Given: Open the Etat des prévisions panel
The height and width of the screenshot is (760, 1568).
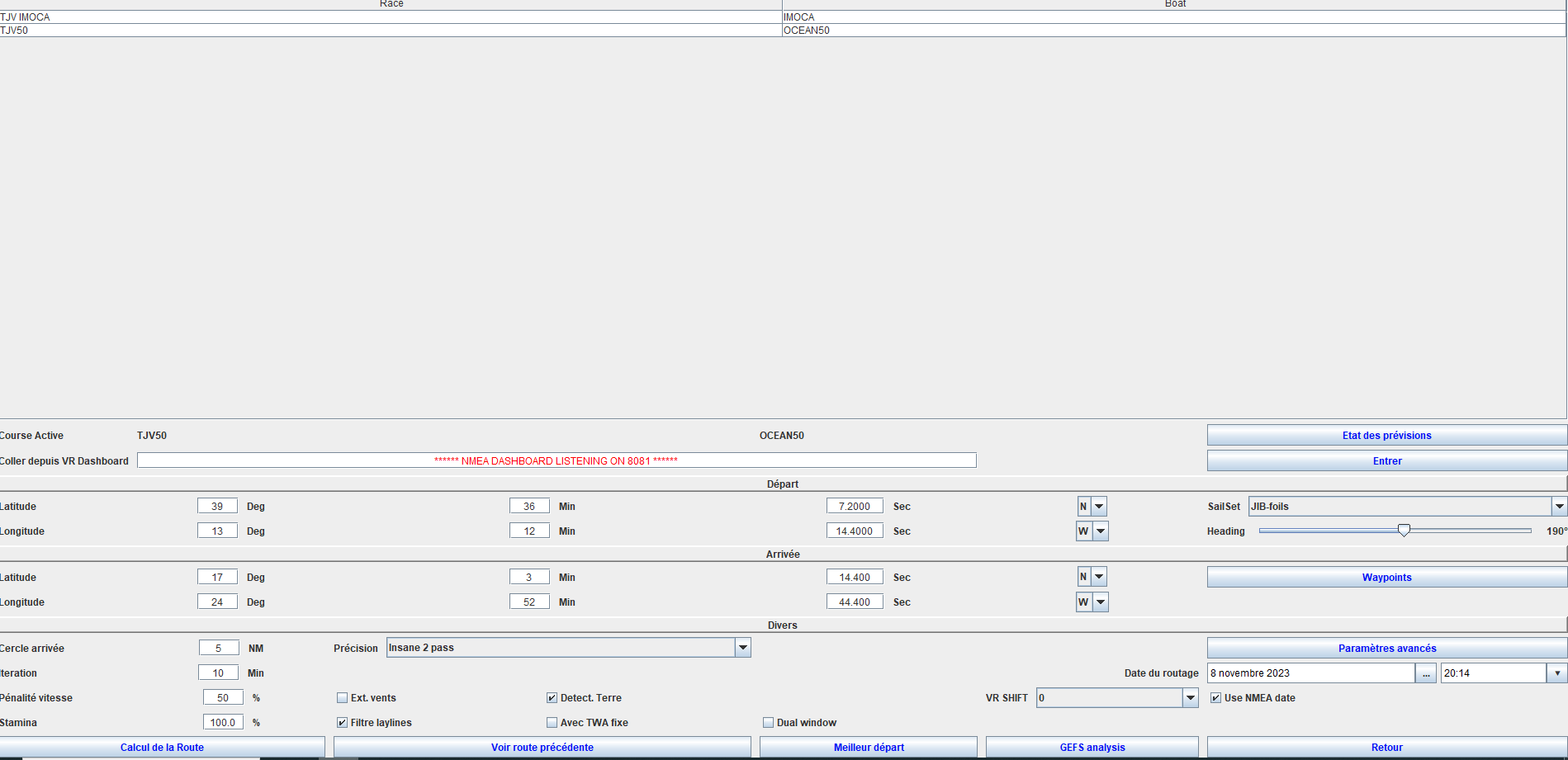Looking at the screenshot, I should [x=1386, y=436].
